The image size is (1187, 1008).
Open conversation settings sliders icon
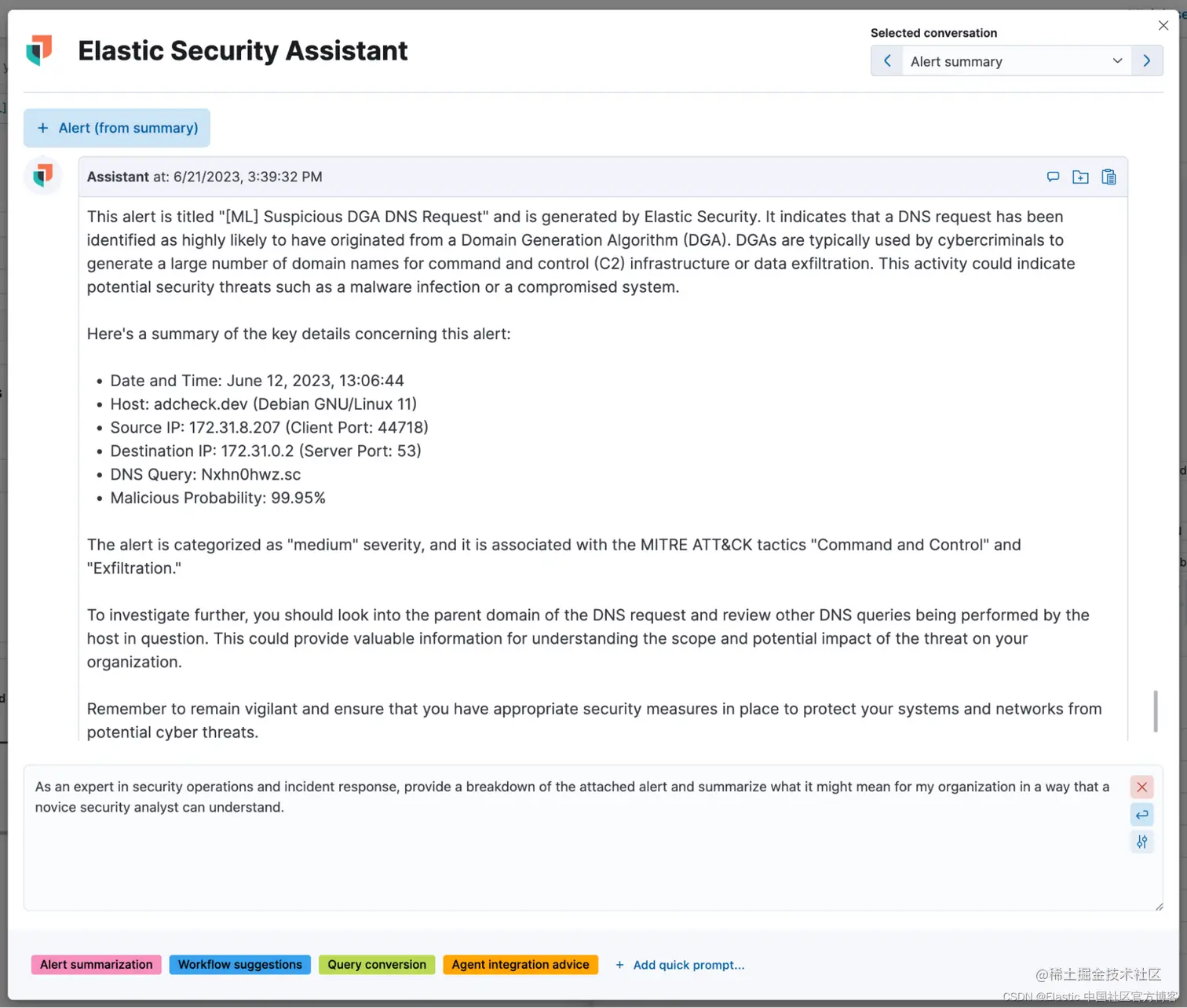1141,842
